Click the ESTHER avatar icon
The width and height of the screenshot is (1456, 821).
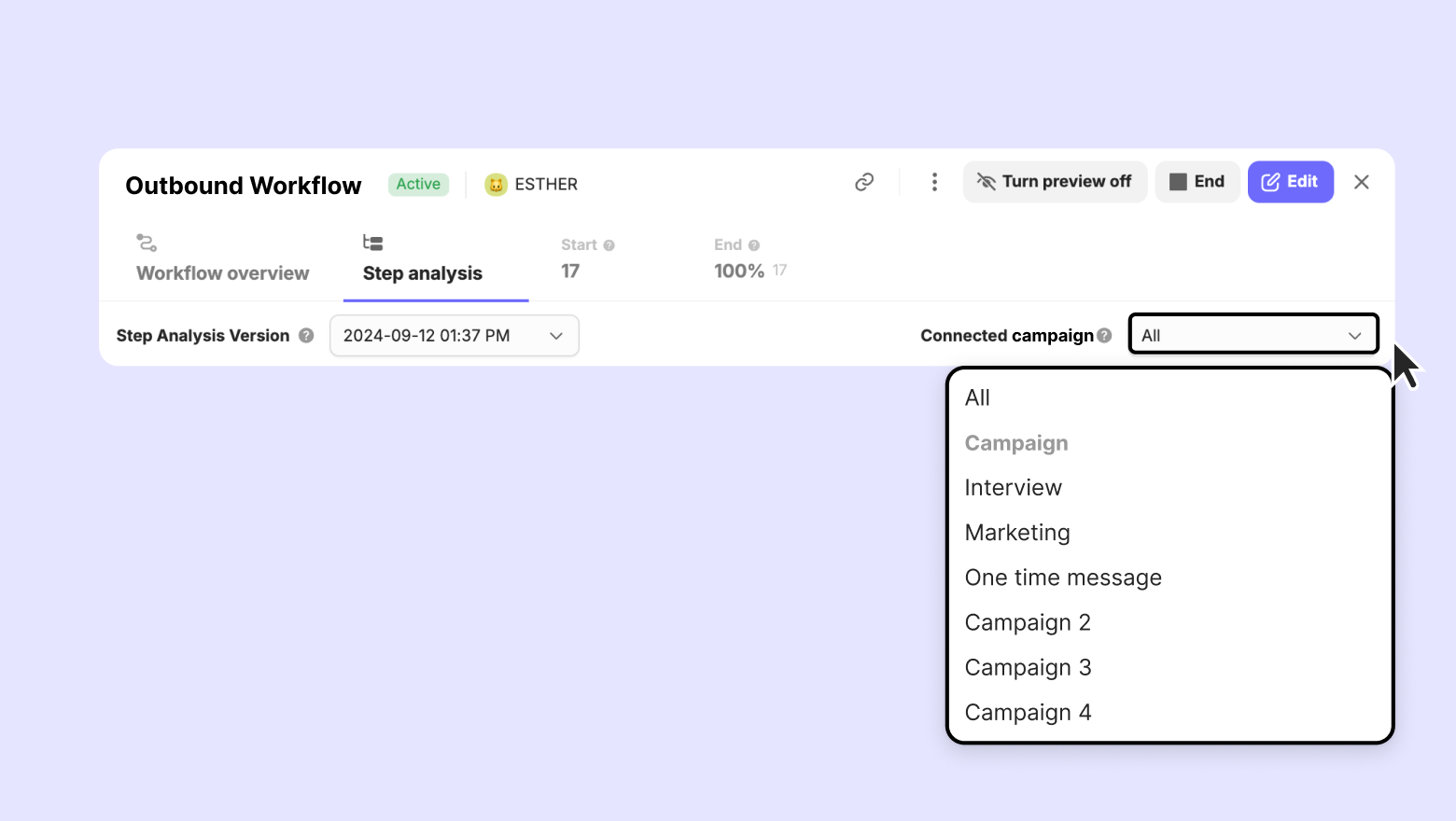tap(496, 185)
